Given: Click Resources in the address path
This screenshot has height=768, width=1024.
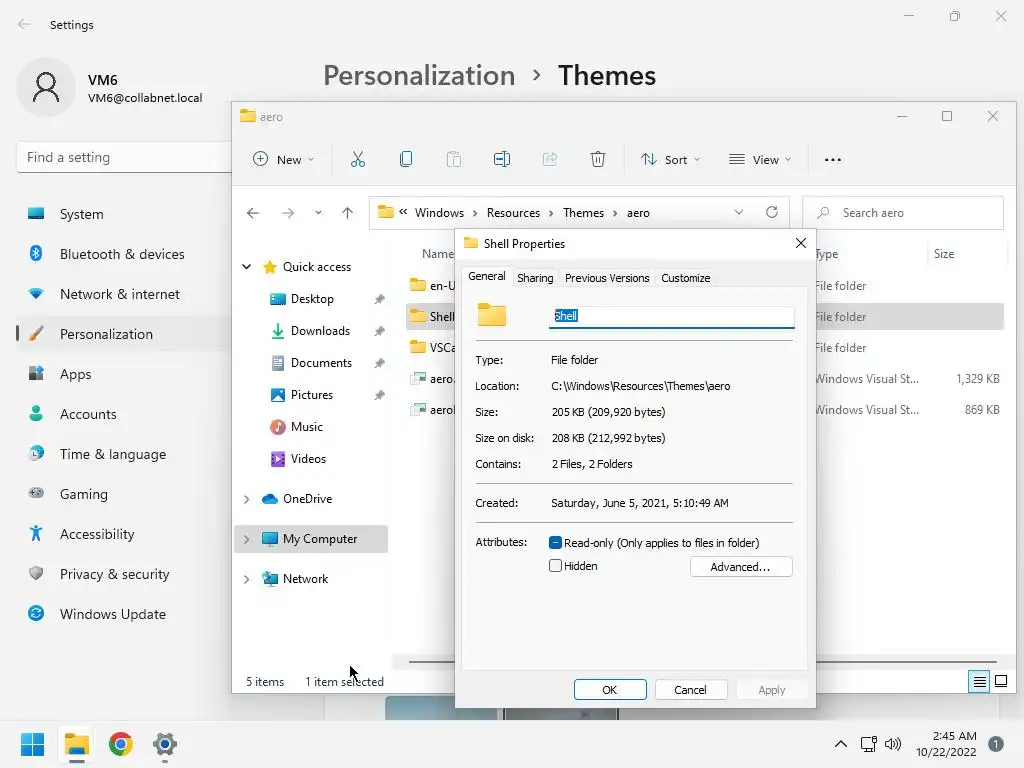Looking at the screenshot, I should coord(513,213).
